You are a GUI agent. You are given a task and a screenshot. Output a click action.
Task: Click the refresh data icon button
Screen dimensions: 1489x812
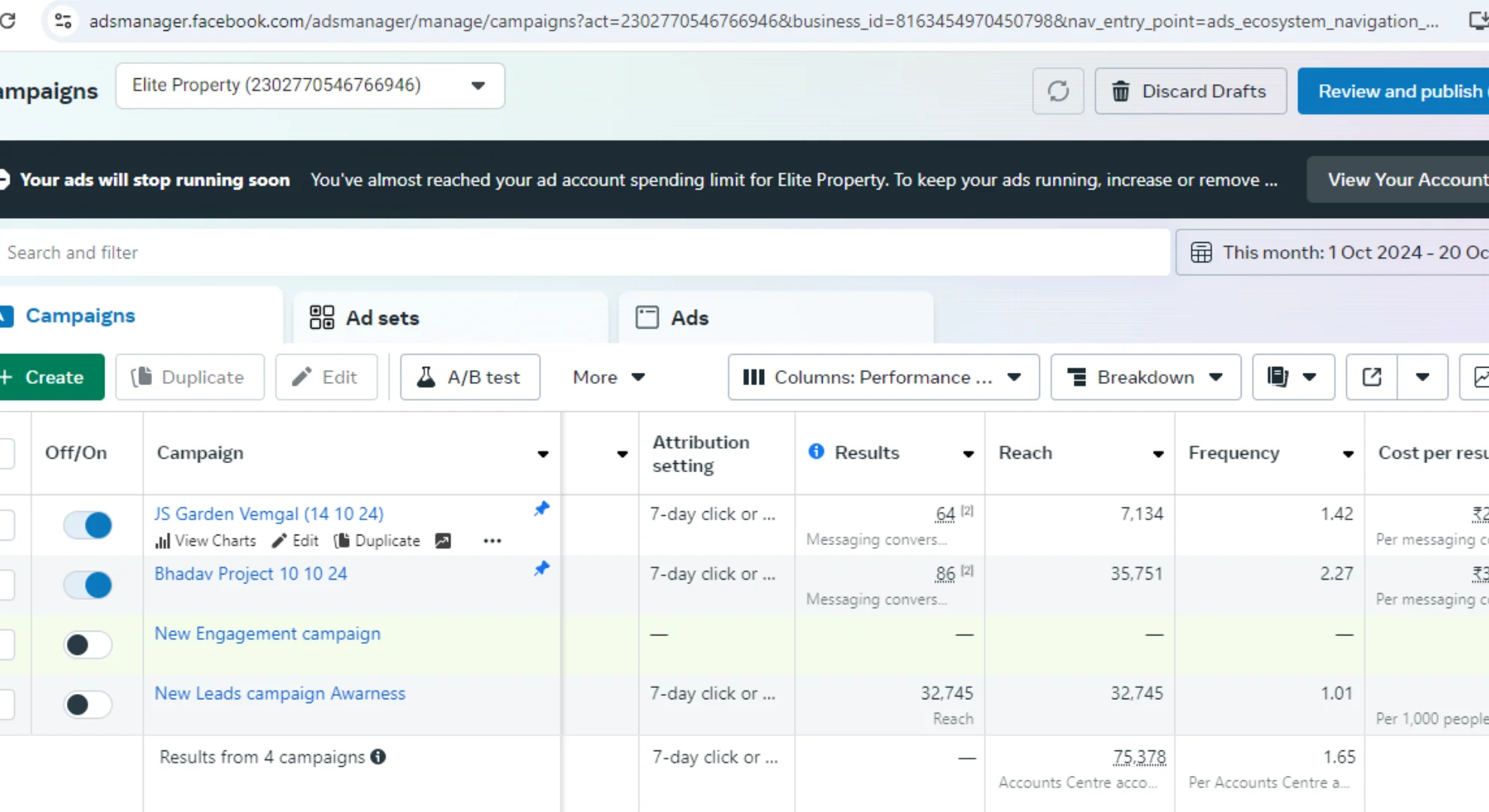click(1058, 91)
